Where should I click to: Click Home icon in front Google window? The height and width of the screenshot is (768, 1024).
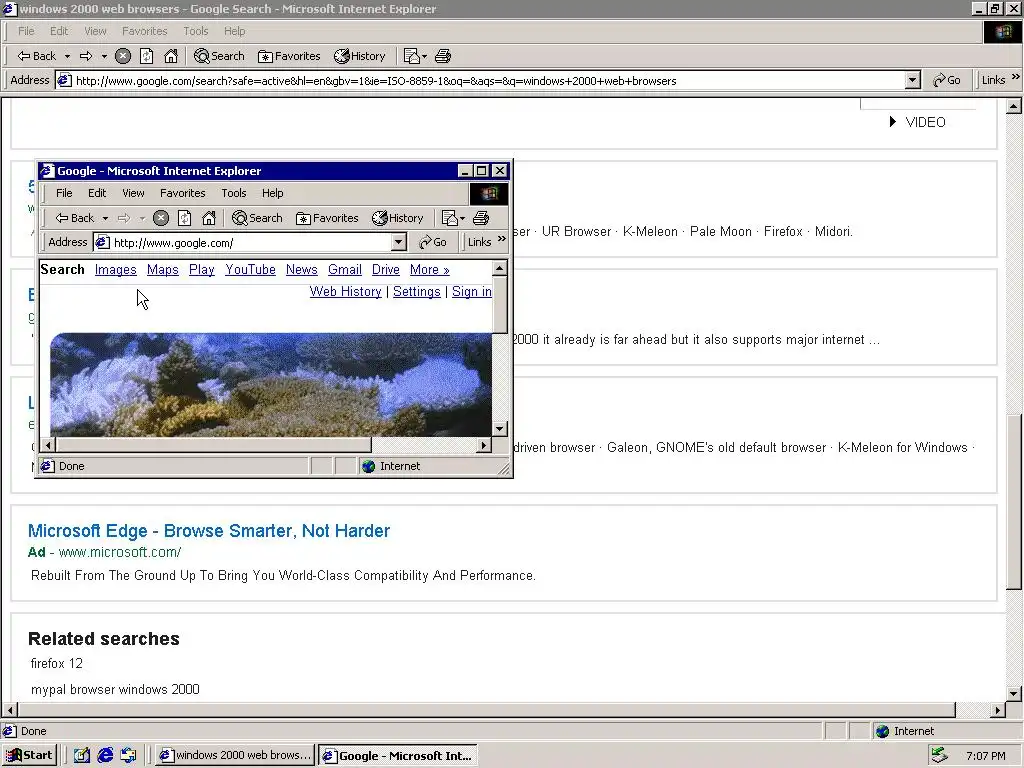tap(209, 218)
